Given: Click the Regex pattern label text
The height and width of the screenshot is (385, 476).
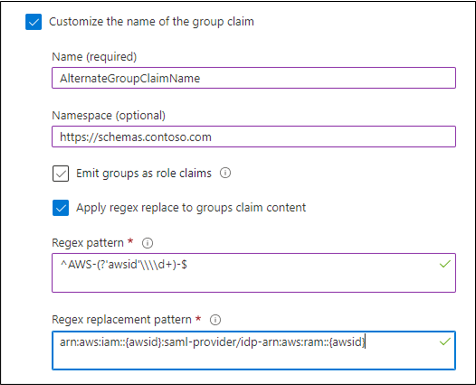Looking at the screenshot, I should point(88,243).
